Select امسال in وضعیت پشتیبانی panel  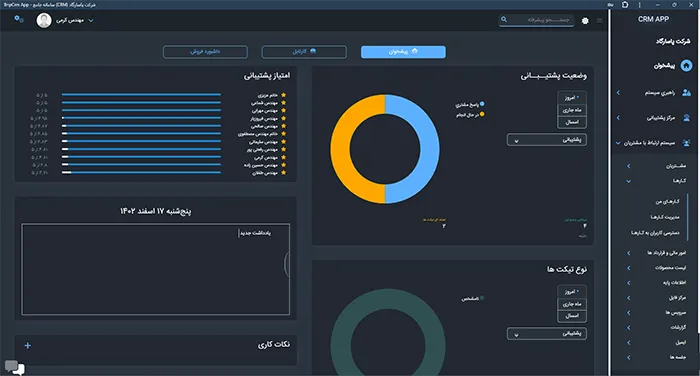point(572,122)
